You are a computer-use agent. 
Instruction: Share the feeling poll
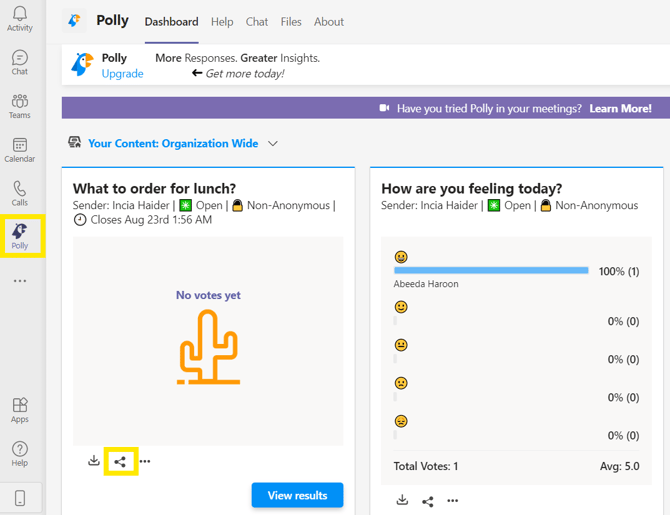tap(428, 500)
